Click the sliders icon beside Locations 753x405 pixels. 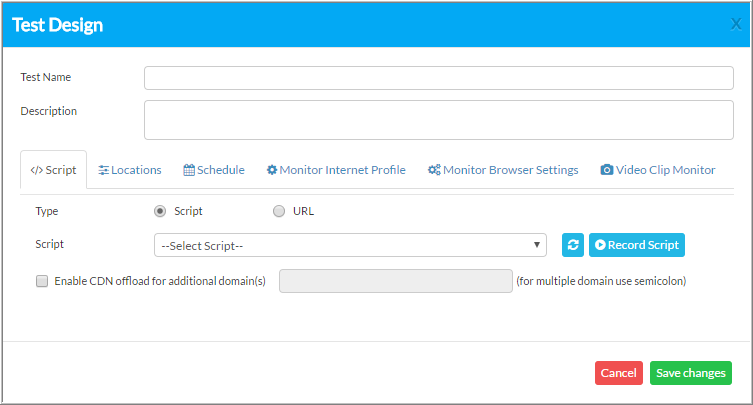104,170
